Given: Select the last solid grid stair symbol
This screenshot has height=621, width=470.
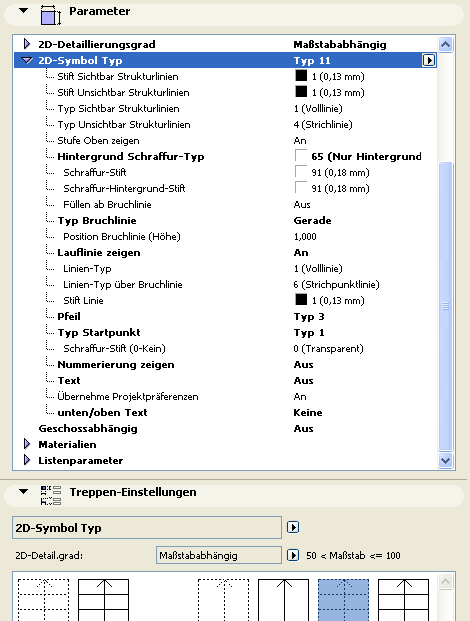Looking at the screenshot, I should (x=403, y=600).
